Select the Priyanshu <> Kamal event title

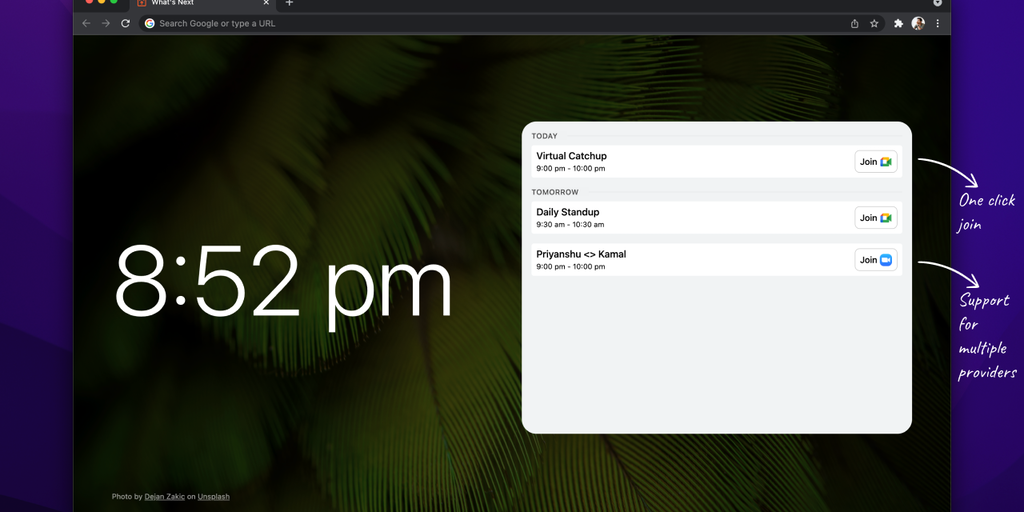click(581, 254)
